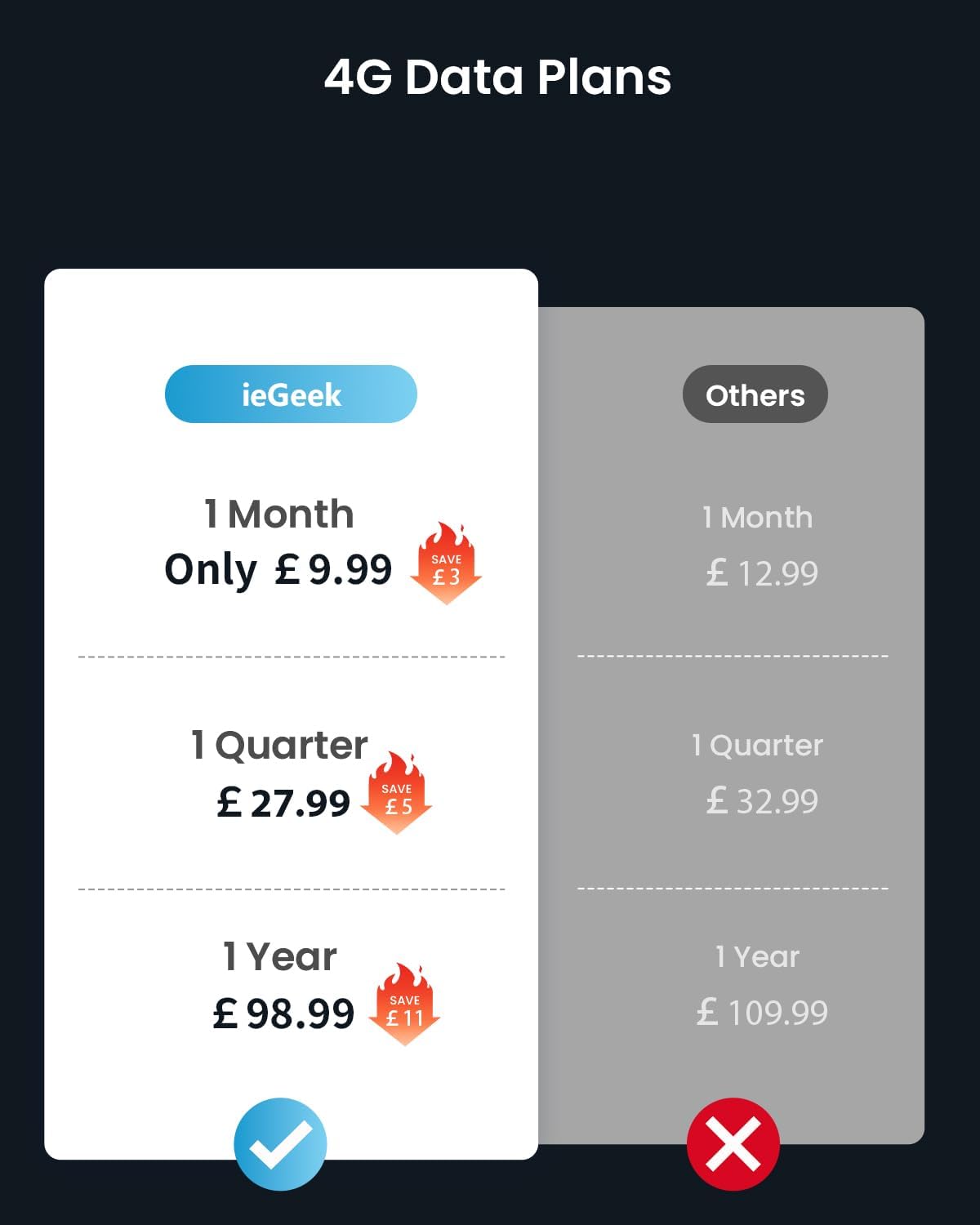Click the blue checkmark icon

280,1143
